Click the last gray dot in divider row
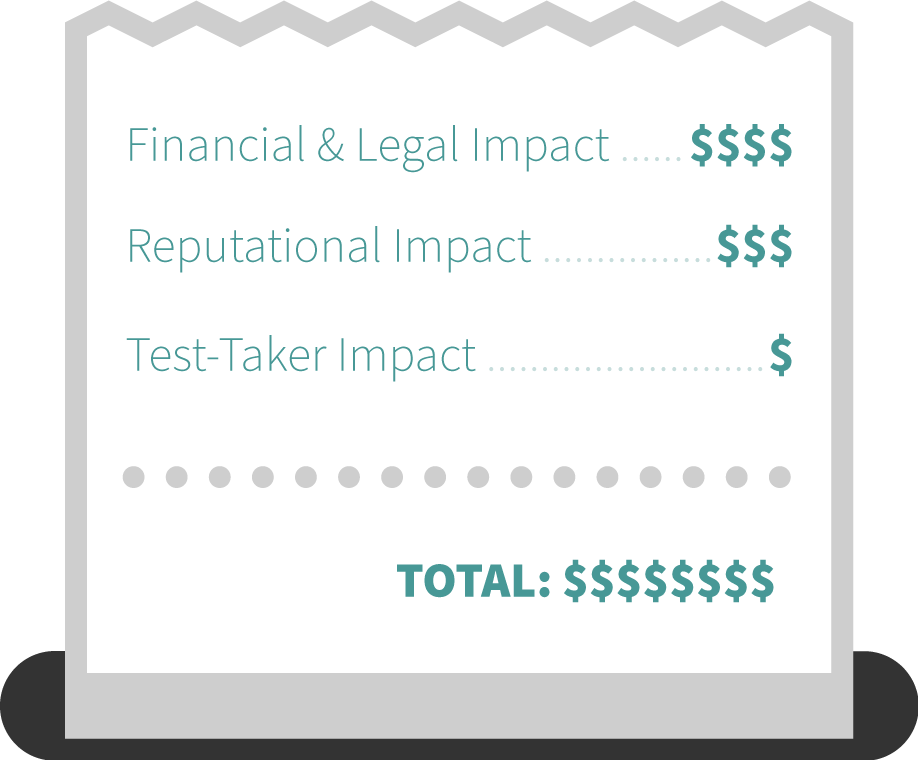The image size is (918, 760). (x=779, y=477)
